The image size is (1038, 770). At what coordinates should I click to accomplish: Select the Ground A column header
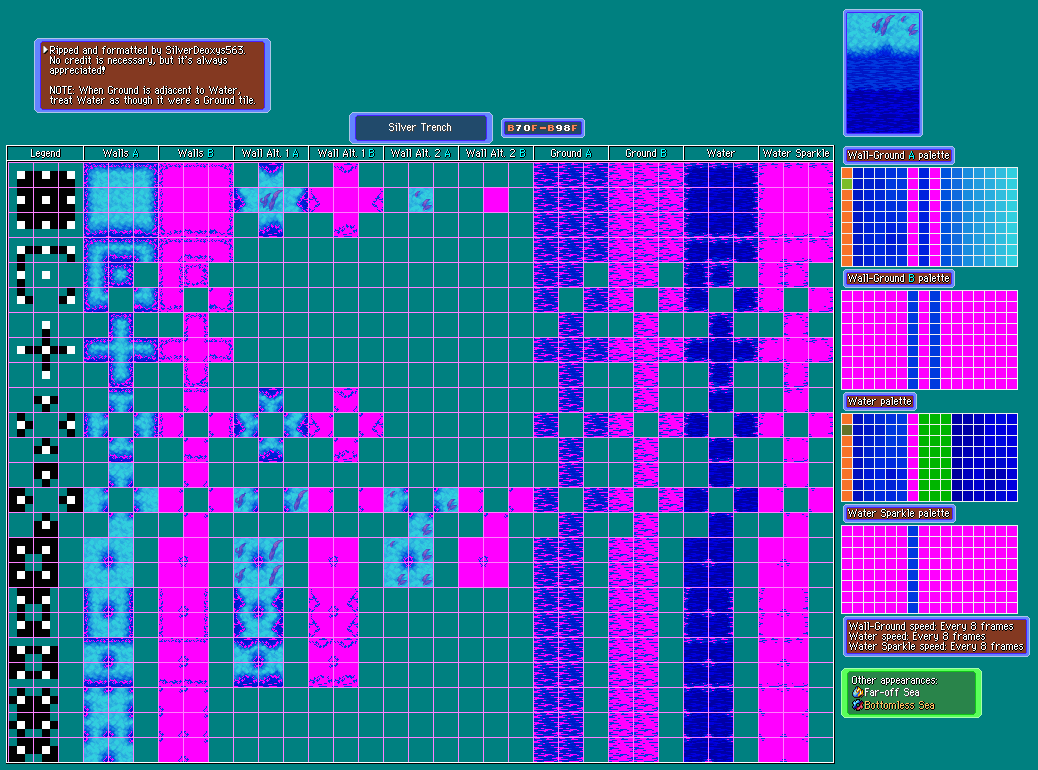tap(571, 153)
